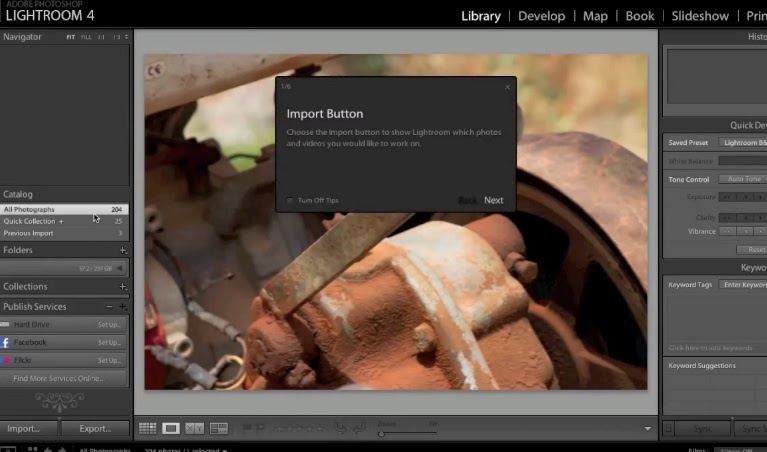This screenshot has width=767, height=452.
Task: Adjust the thumbnail zoom slider
Action: 381,433
